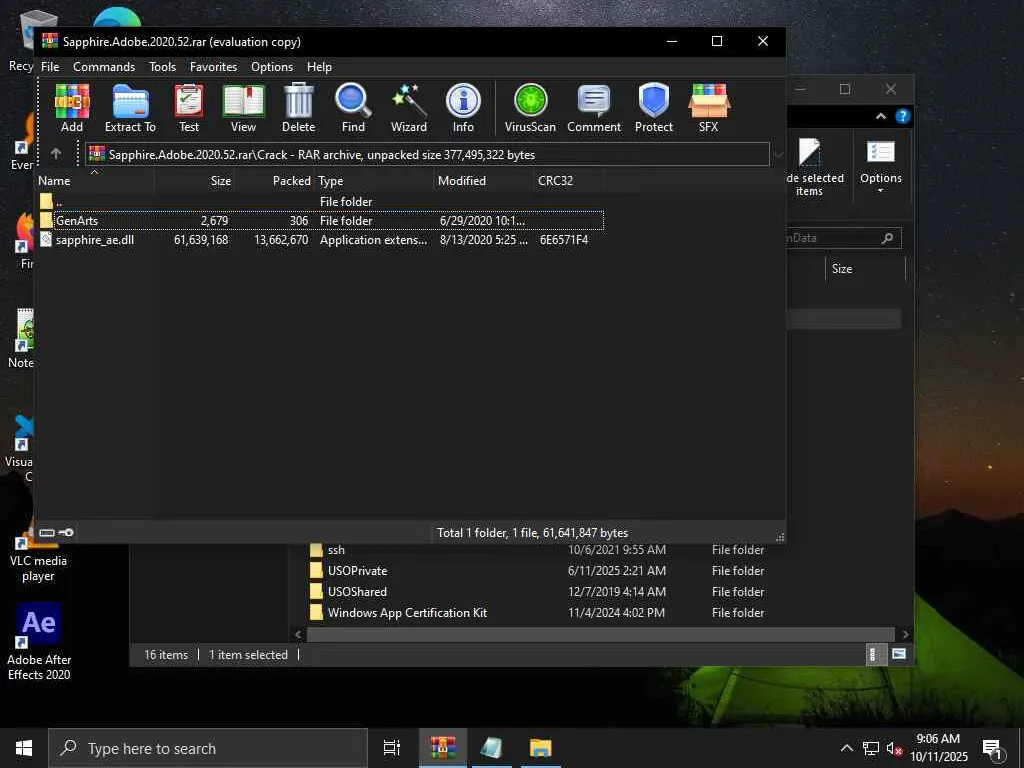Open File Explorer help question mark
This screenshot has width=1024, height=768.
(903, 116)
